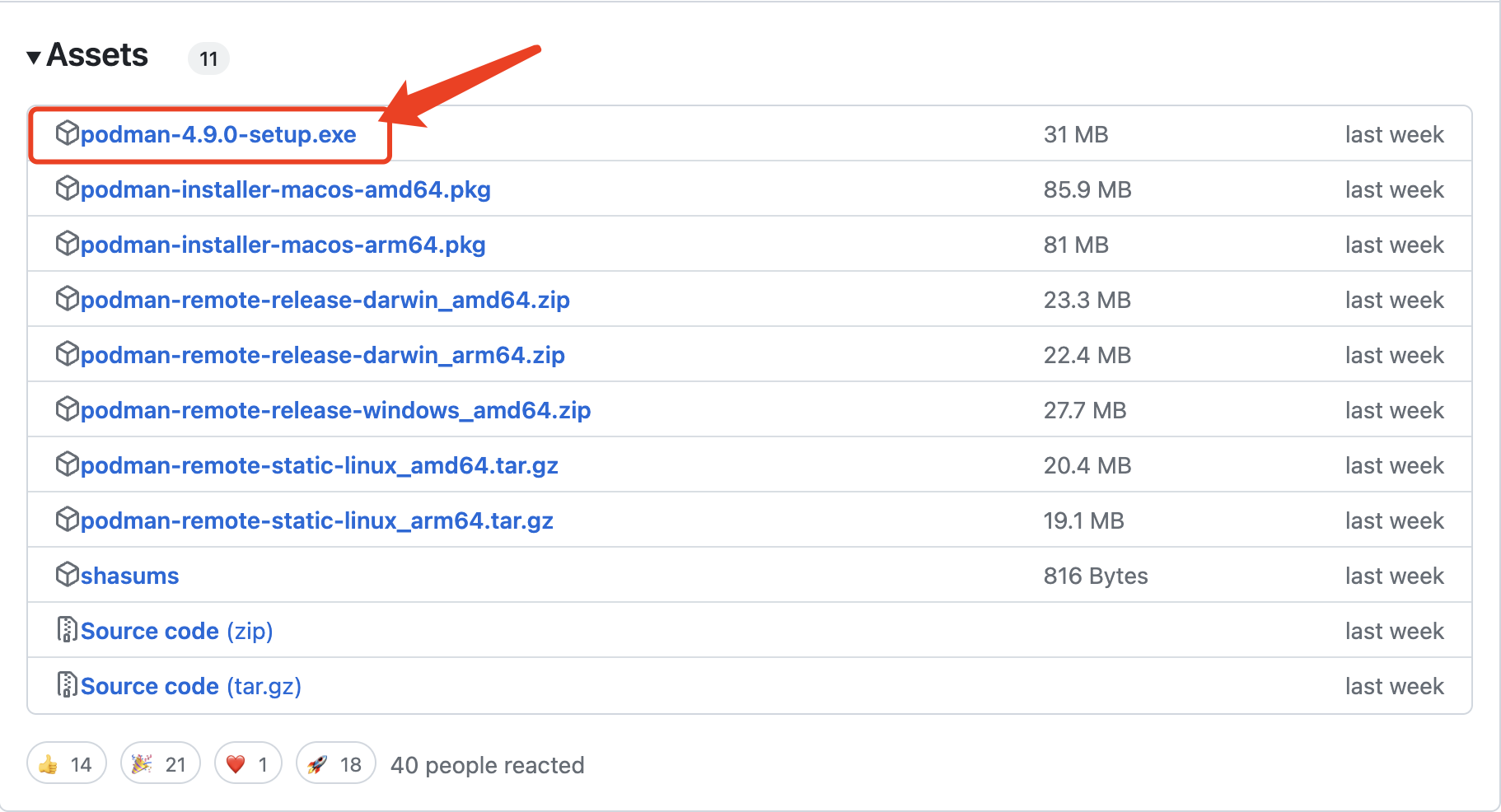Click the package icon beside podman-remote-static-linux_arm64.tar.gz
The width and height of the screenshot is (1501, 812).
pos(67,519)
